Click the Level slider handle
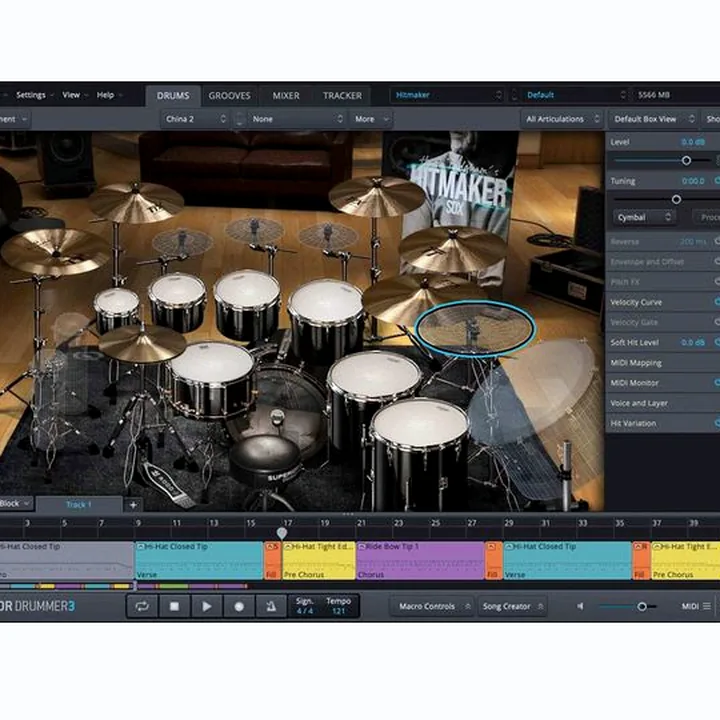720x720 pixels. (686, 160)
